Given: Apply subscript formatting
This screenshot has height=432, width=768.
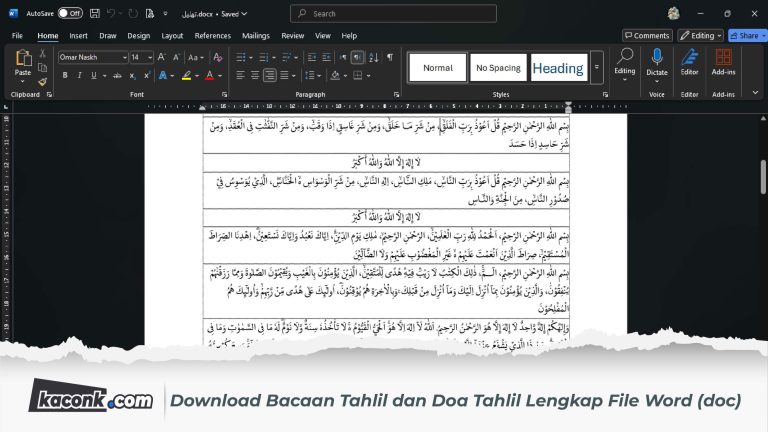Looking at the screenshot, I should tap(132, 75).
